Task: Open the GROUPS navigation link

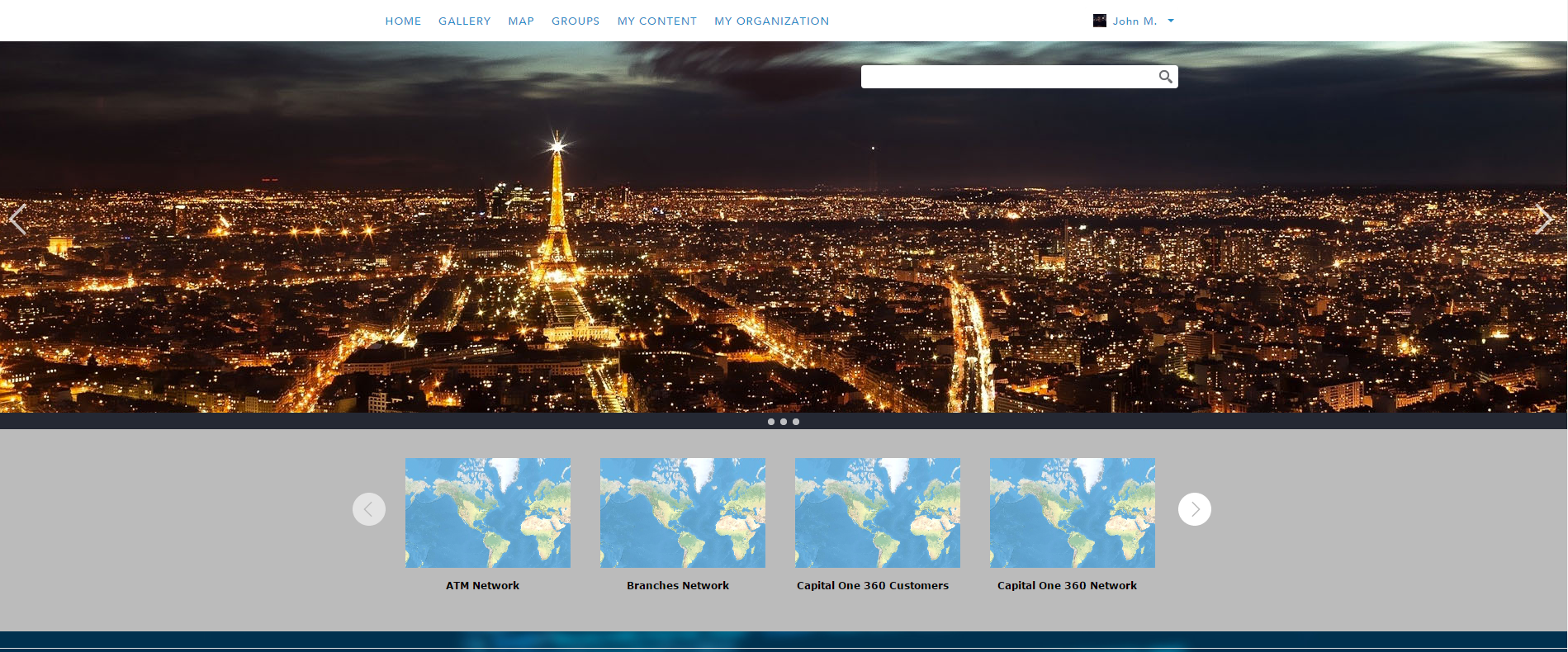Action: [x=576, y=21]
